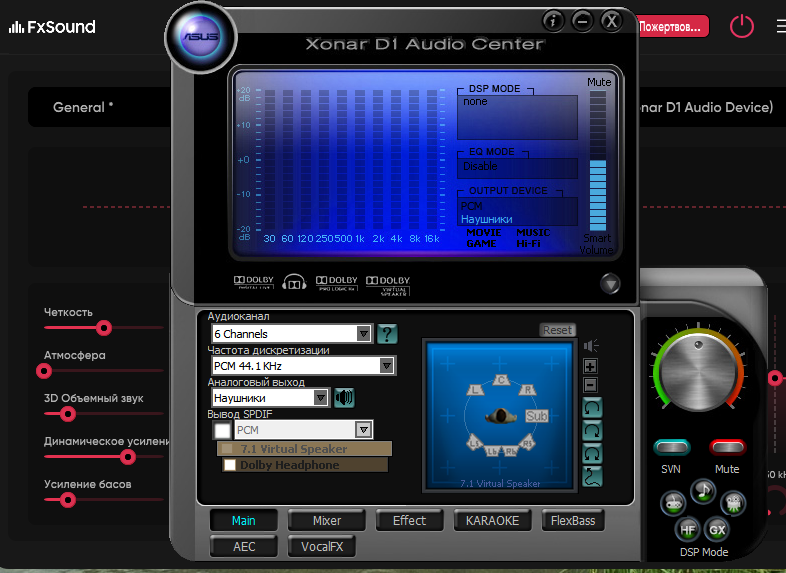Toggle the FxSound power button
The width and height of the screenshot is (786, 573).
(741, 27)
